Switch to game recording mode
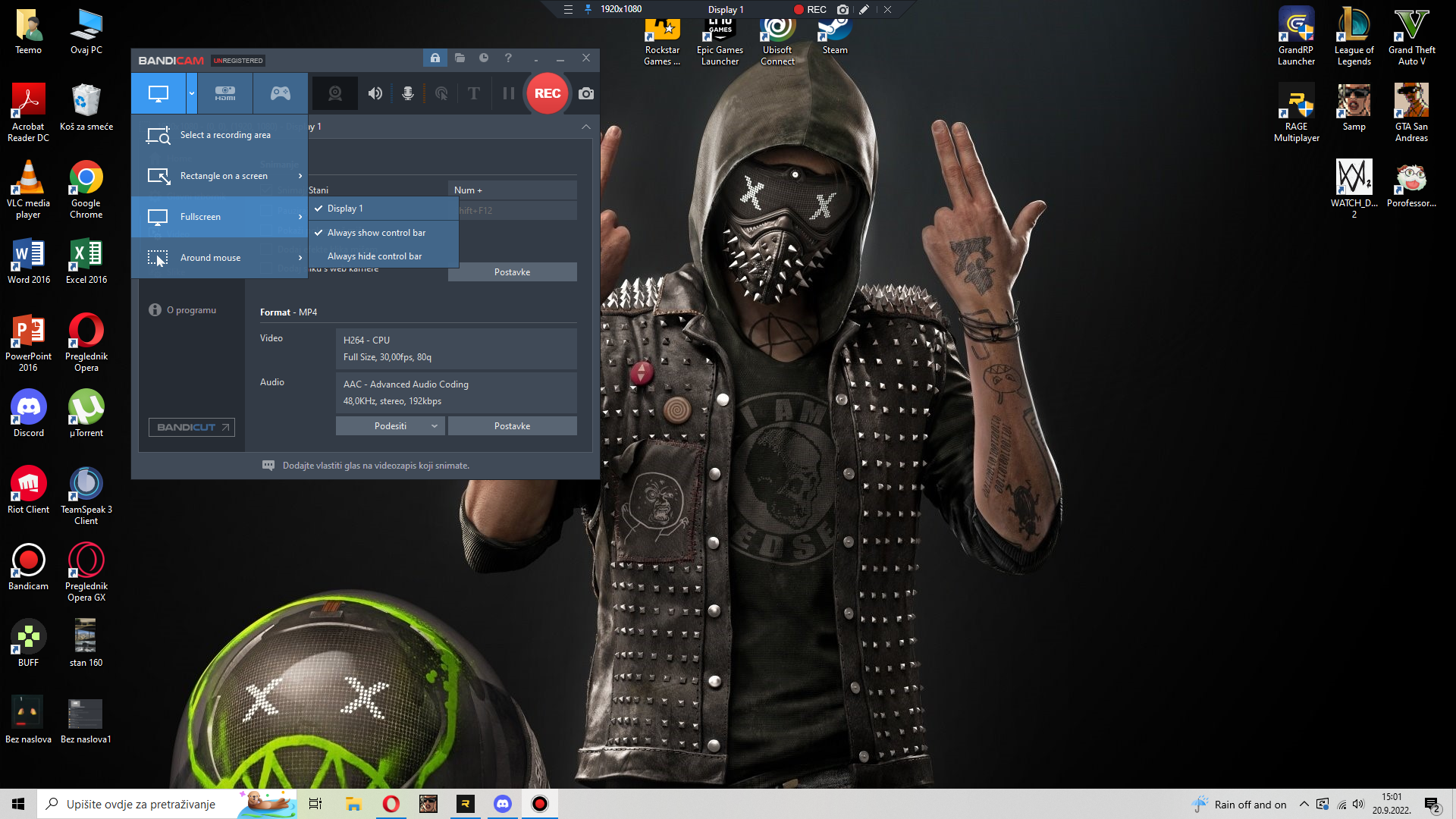Viewport: 1456px width, 819px height. (281, 93)
